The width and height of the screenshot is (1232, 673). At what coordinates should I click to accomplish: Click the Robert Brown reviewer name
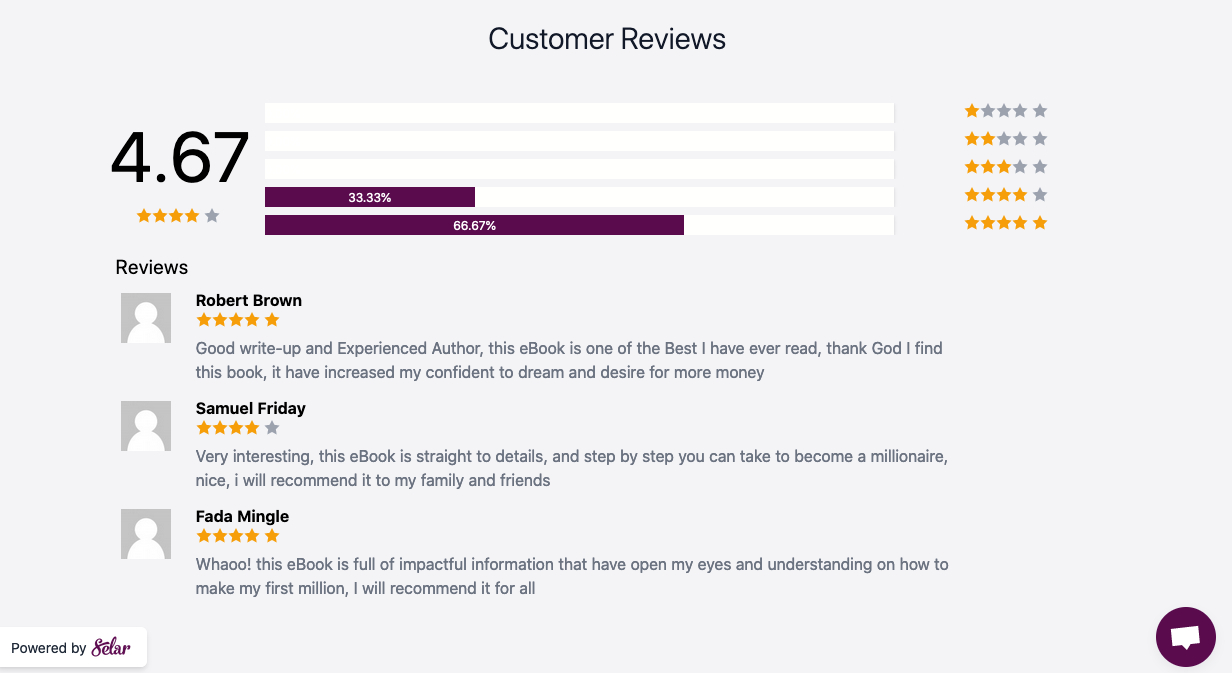click(249, 300)
